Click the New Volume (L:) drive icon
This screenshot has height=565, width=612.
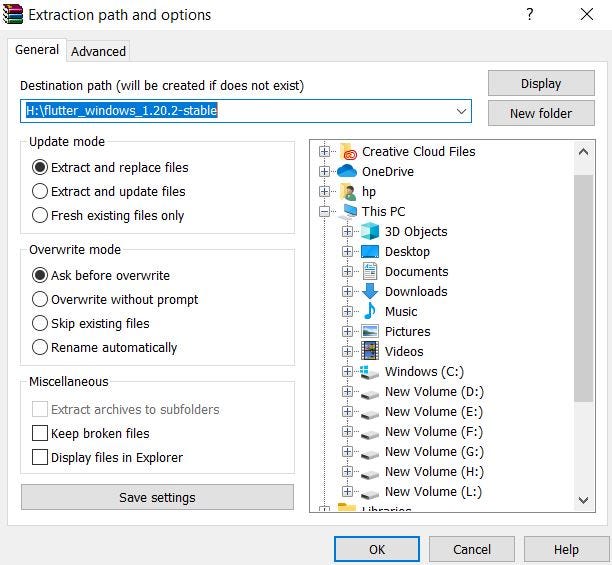tap(369, 494)
